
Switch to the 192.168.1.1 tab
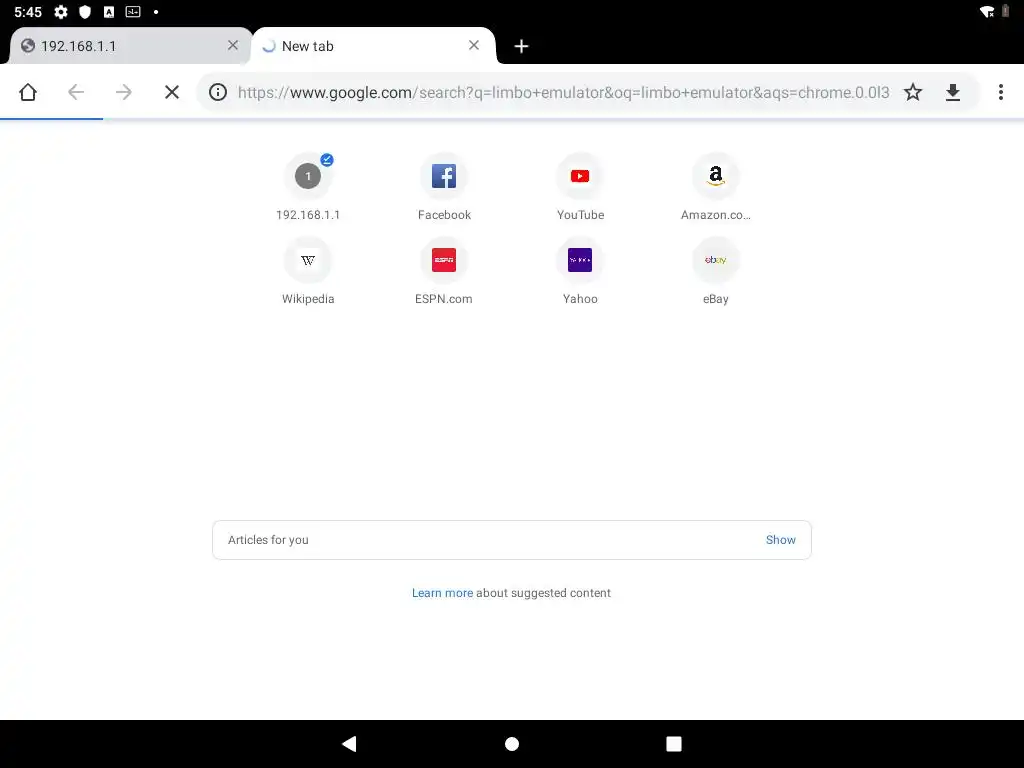point(129,46)
